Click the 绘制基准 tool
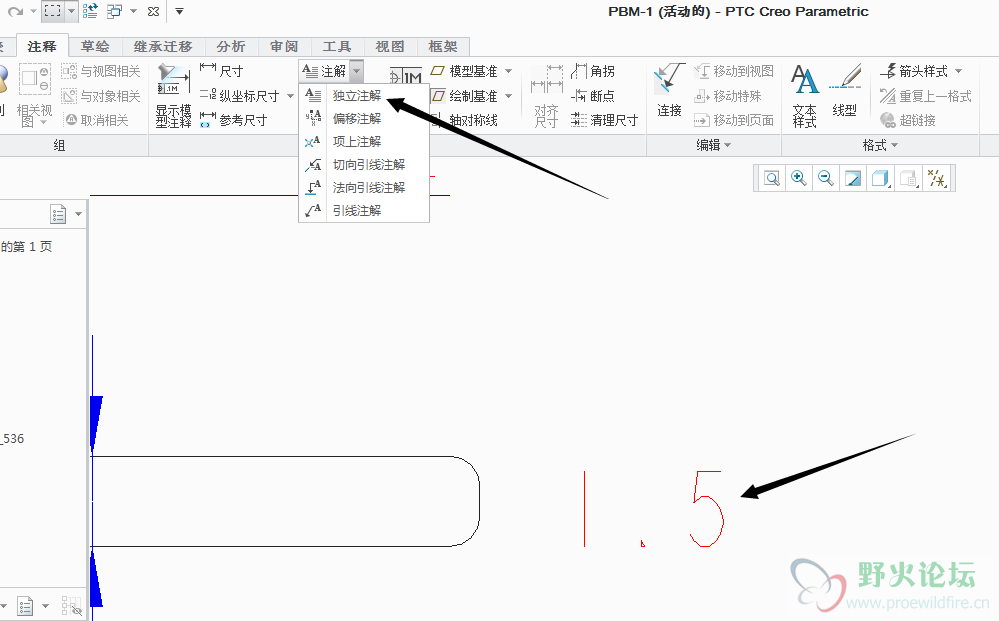Viewport: 999px width, 621px height. (x=465, y=96)
